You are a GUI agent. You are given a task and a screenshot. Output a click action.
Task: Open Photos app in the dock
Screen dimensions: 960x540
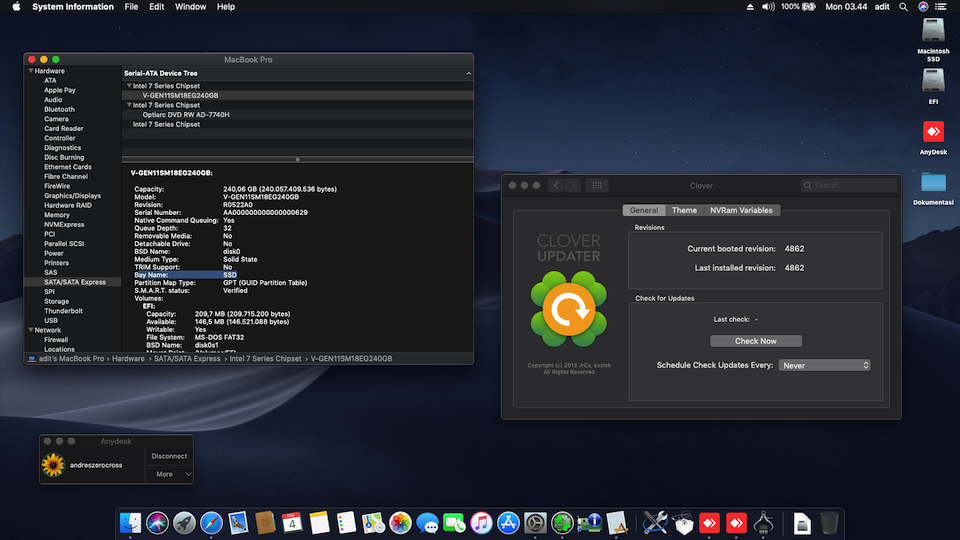point(400,523)
